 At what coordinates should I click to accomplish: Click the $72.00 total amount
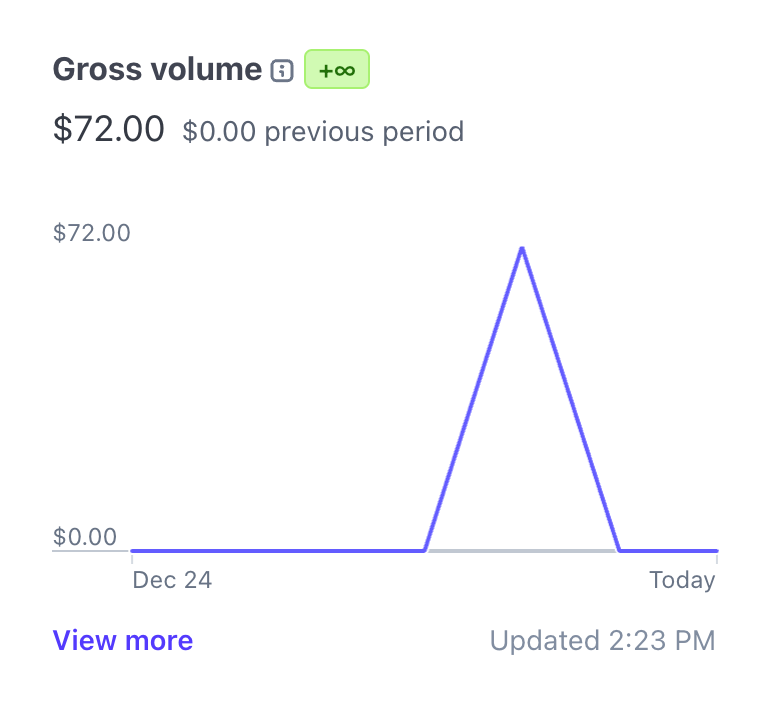click(x=108, y=129)
